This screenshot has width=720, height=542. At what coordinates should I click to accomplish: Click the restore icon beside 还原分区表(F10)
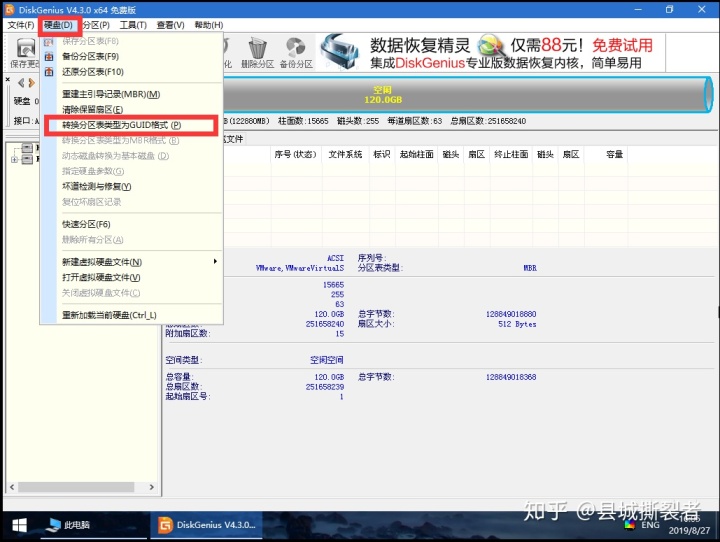click(x=49, y=72)
